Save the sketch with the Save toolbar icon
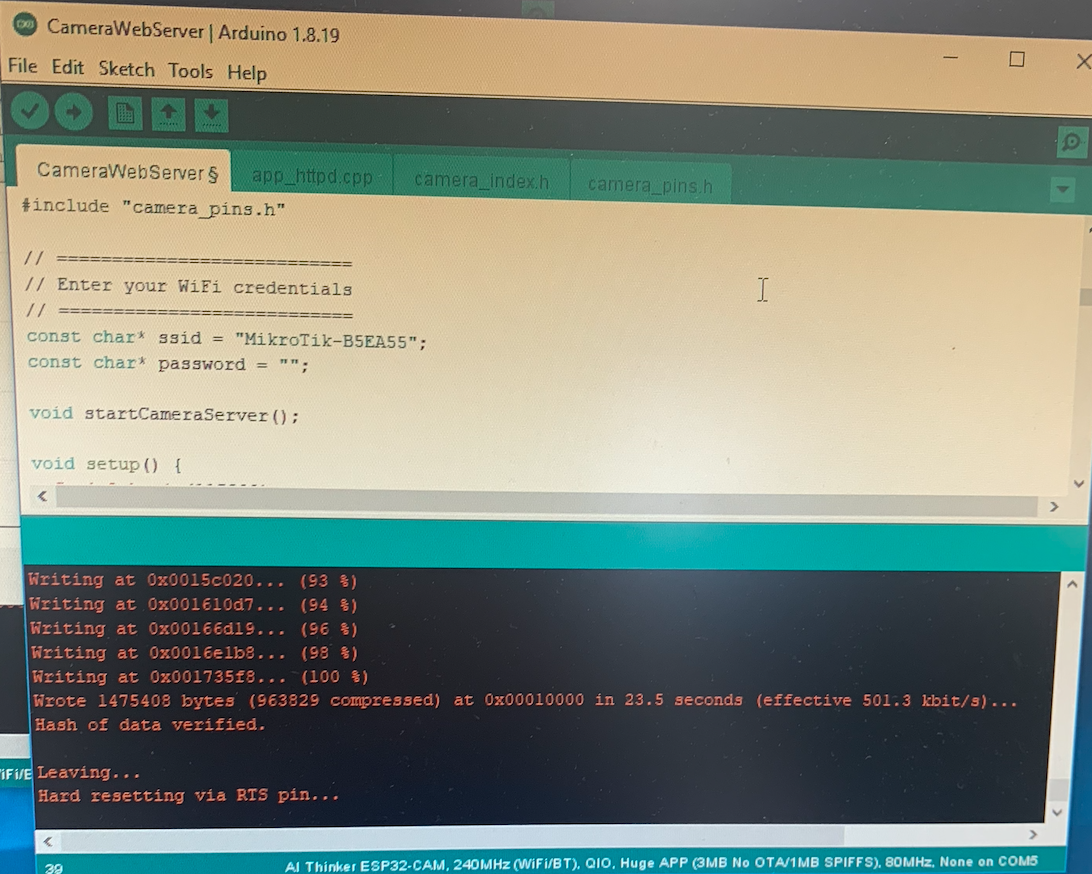The height and width of the screenshot is (874, 1092). tap(210, 113)
